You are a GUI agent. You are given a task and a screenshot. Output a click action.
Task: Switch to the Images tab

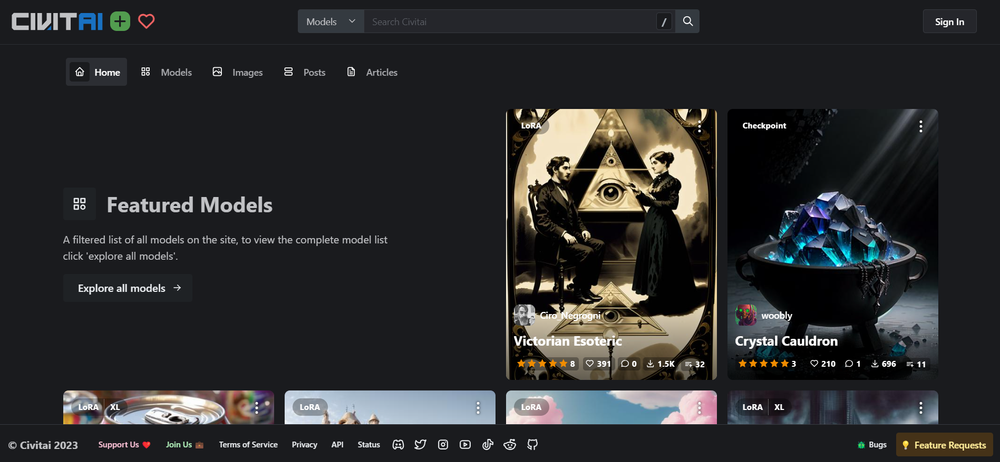237,72
